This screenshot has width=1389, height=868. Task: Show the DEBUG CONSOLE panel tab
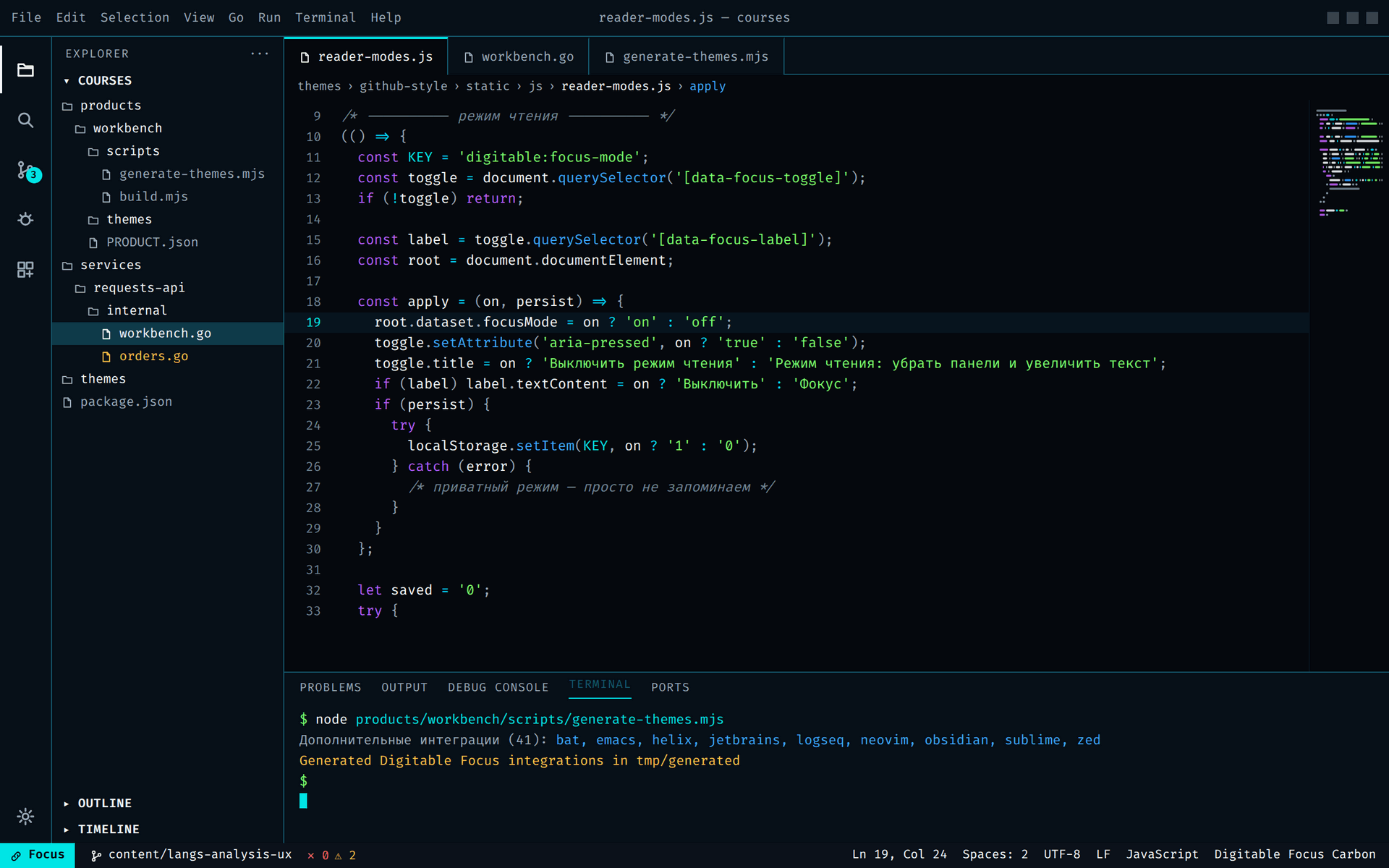(x=498, y=687)
